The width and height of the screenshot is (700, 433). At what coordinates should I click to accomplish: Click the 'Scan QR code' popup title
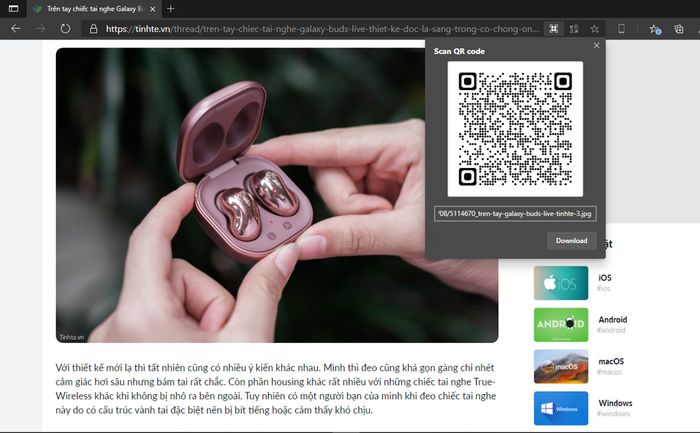click(459, 51)
